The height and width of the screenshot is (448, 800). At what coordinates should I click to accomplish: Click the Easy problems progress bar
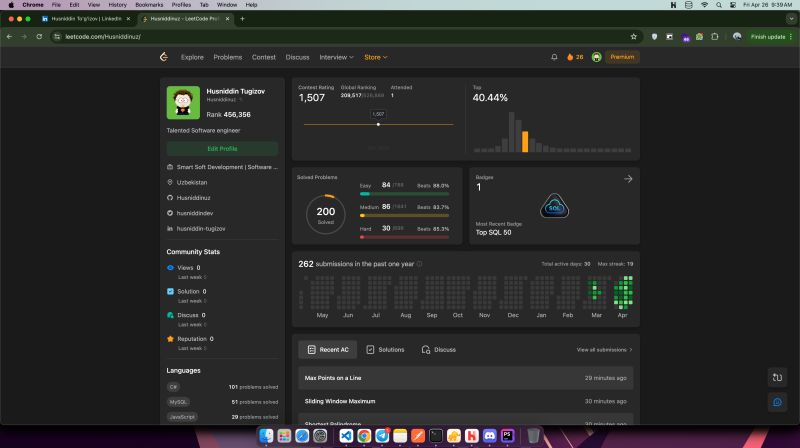tap(404, 194)
